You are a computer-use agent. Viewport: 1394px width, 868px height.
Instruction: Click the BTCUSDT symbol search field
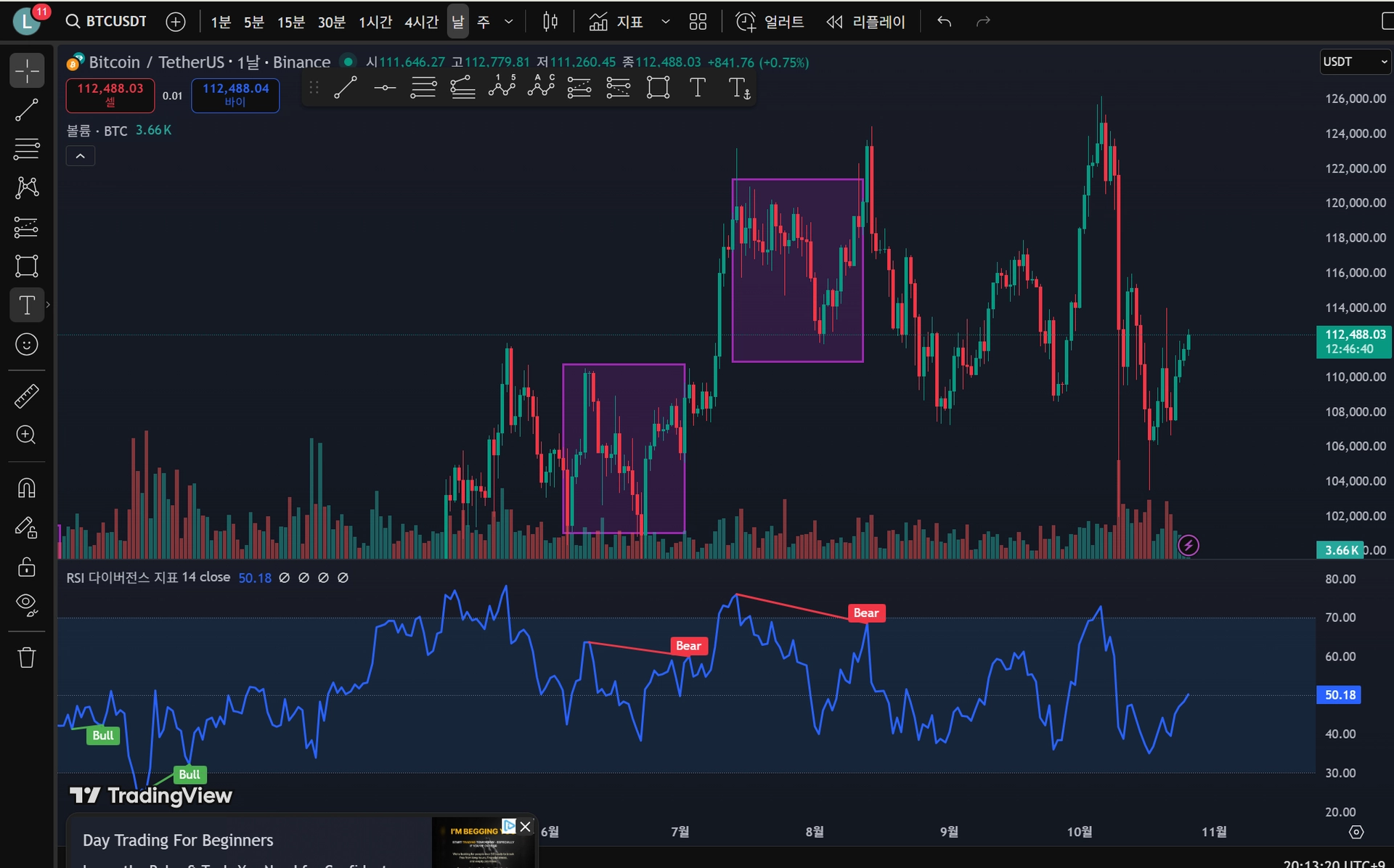tap(107, 22)
